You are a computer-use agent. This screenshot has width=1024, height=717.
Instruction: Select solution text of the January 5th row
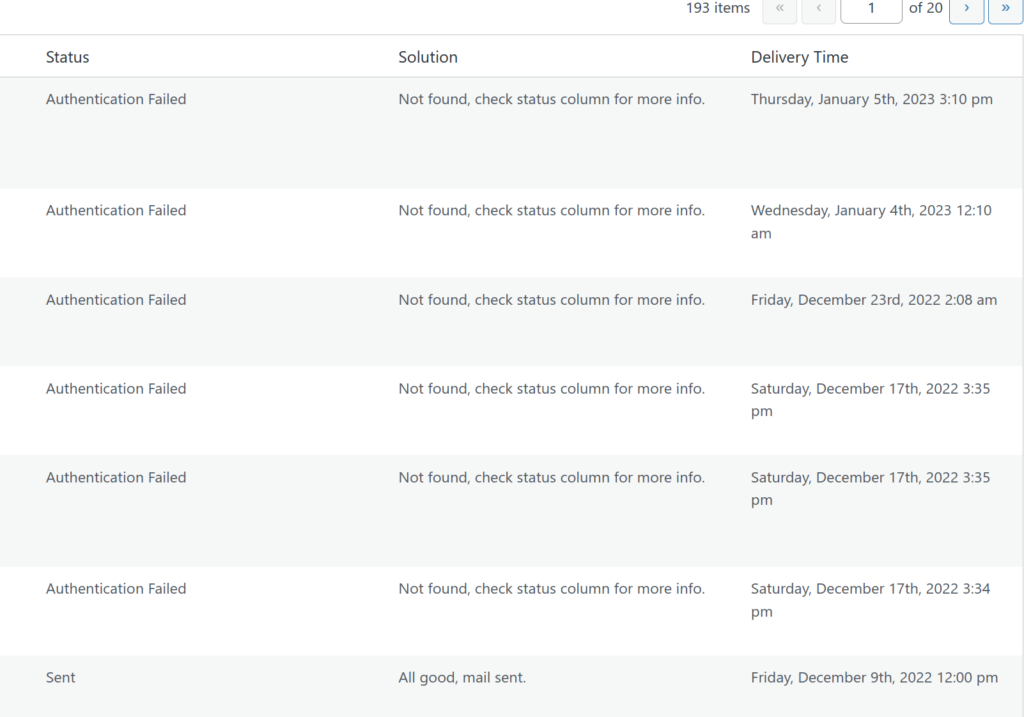coord(551,99)
